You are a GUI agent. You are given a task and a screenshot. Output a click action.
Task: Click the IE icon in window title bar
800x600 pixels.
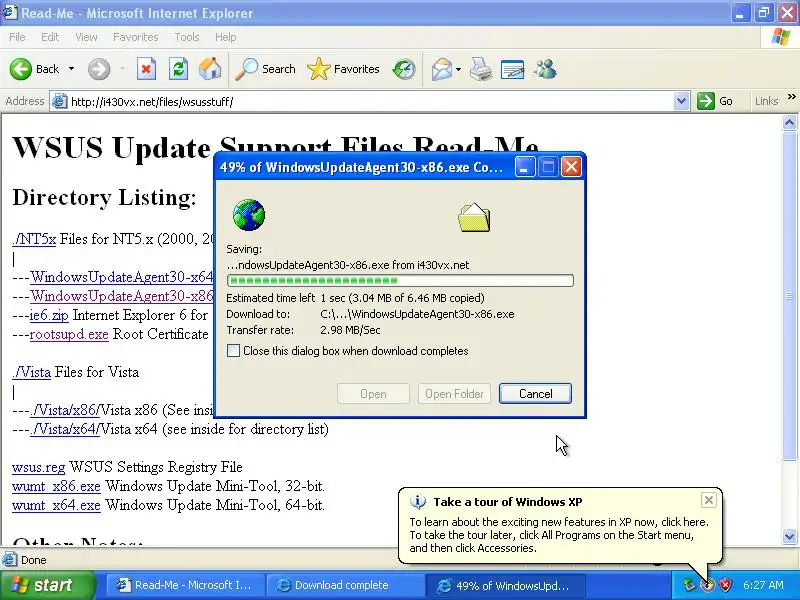pos(10,12)
